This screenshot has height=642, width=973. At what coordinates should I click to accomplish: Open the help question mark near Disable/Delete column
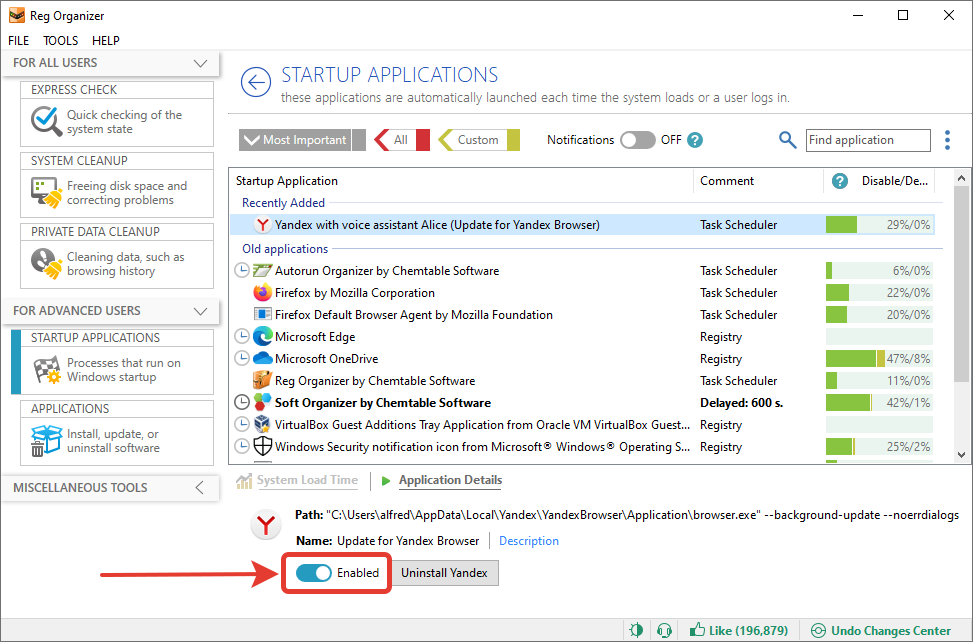coord(838,181)
